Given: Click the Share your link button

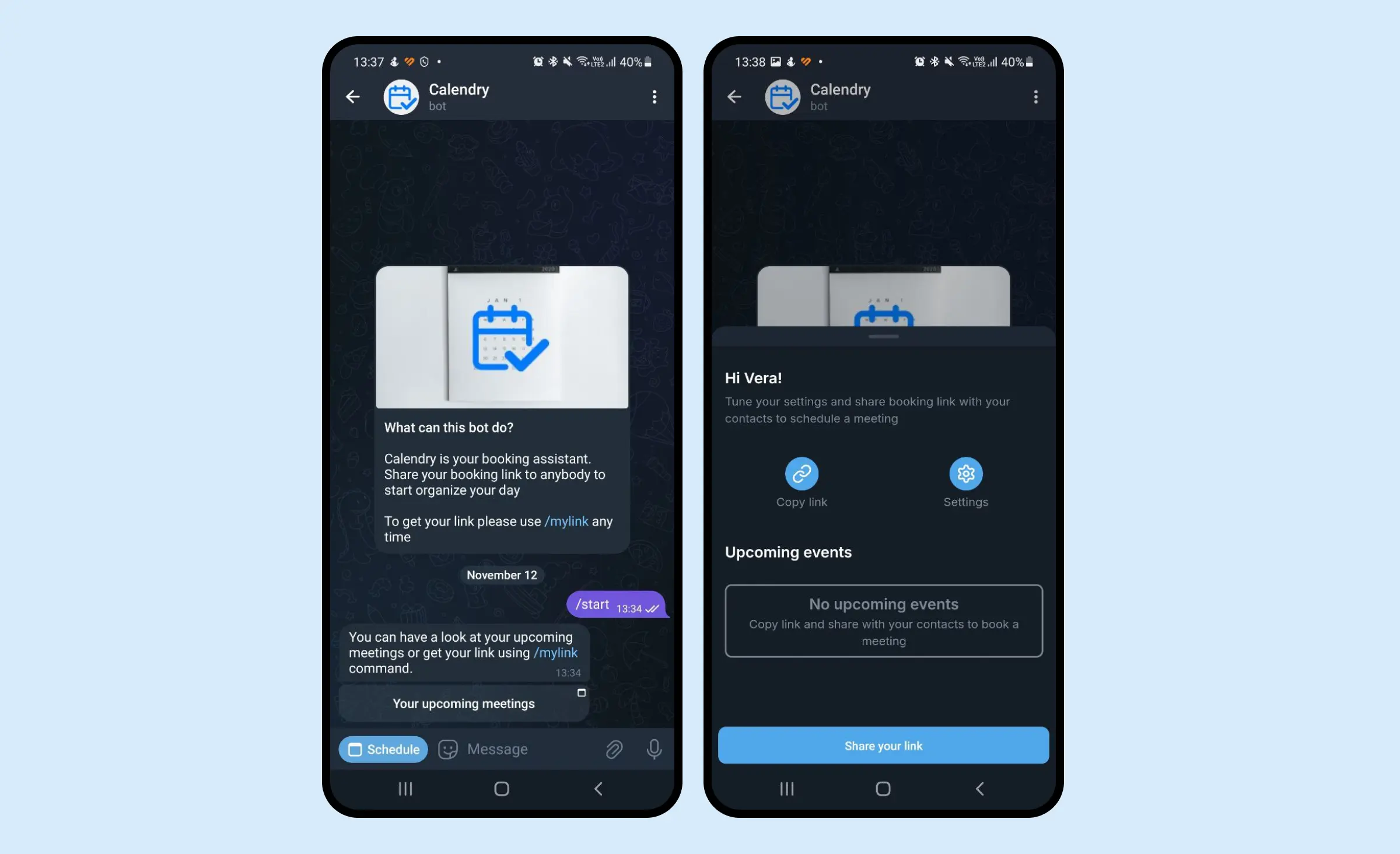Looking at the screenshot, I should pyautogui.click(x=883, y=745).
